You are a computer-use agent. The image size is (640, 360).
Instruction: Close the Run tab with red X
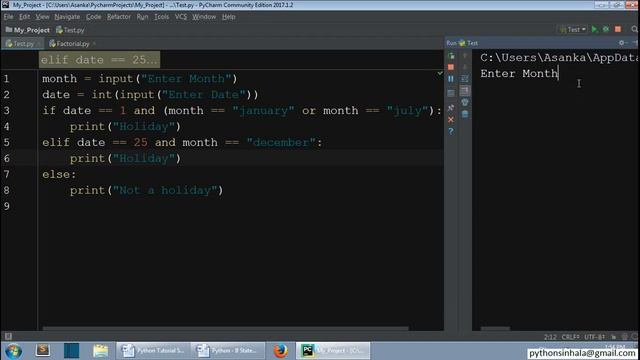tap(451, 120)
